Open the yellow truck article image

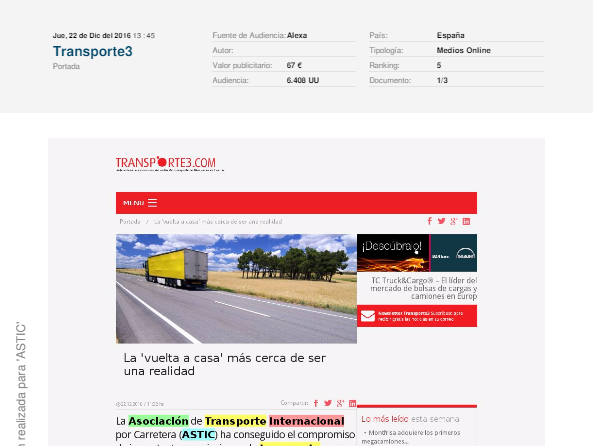(x=236, y=289)
